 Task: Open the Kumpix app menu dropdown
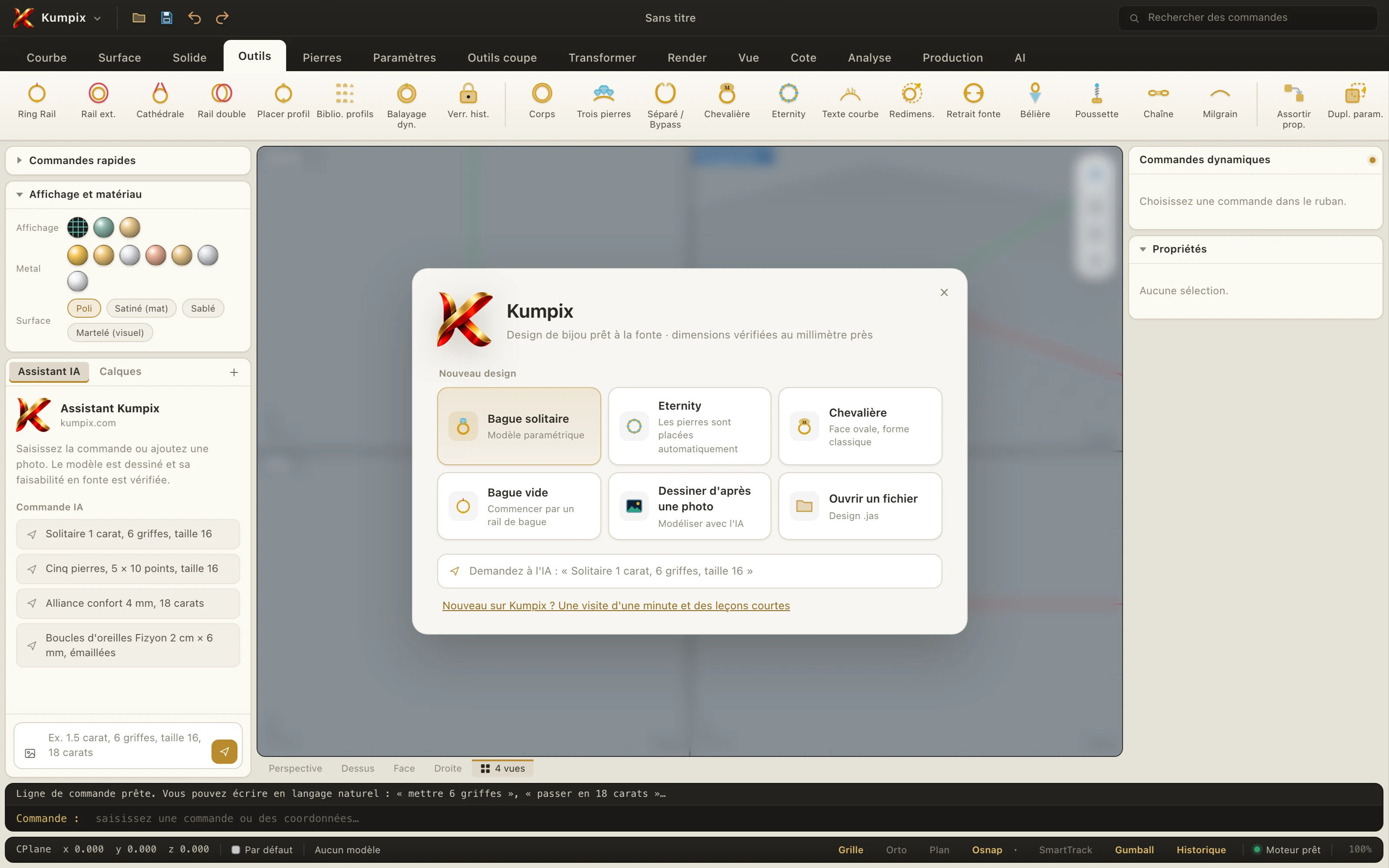point(57,18)
